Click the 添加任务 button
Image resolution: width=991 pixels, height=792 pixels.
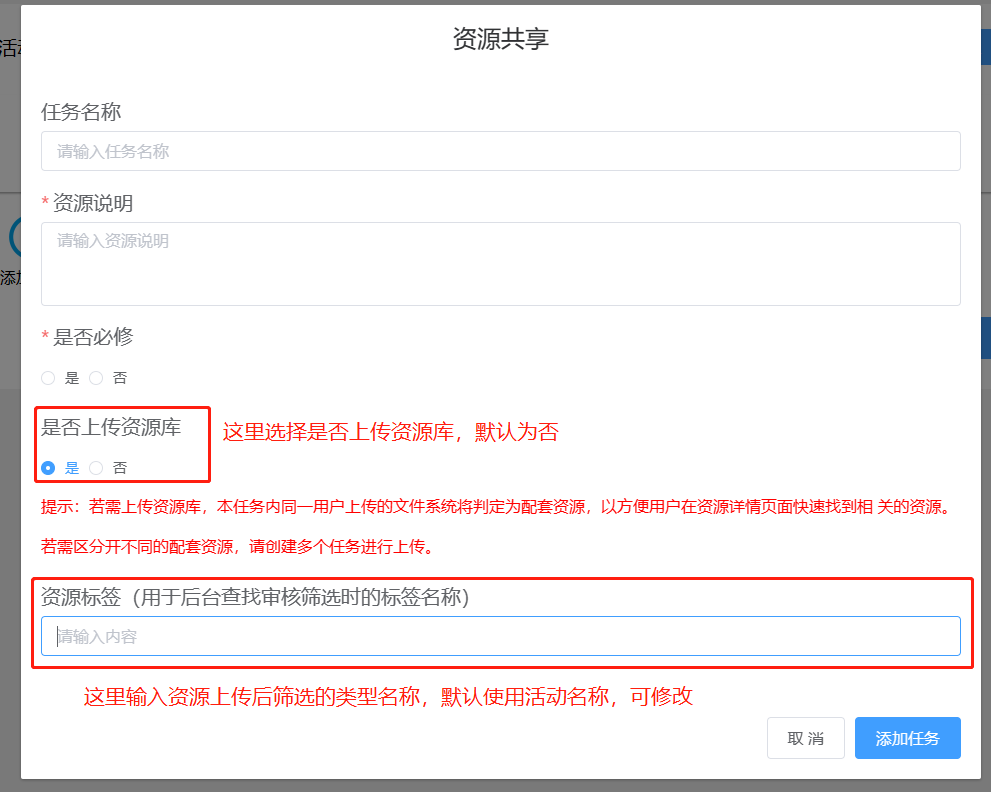coord(907,738)
